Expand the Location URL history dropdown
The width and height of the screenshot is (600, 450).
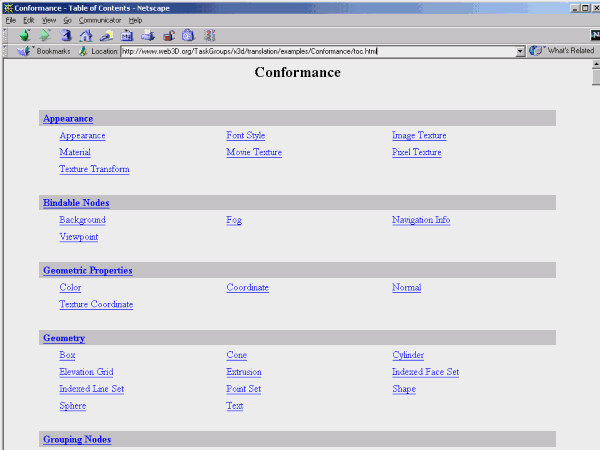pyautogui.click(x=520, y=51)
